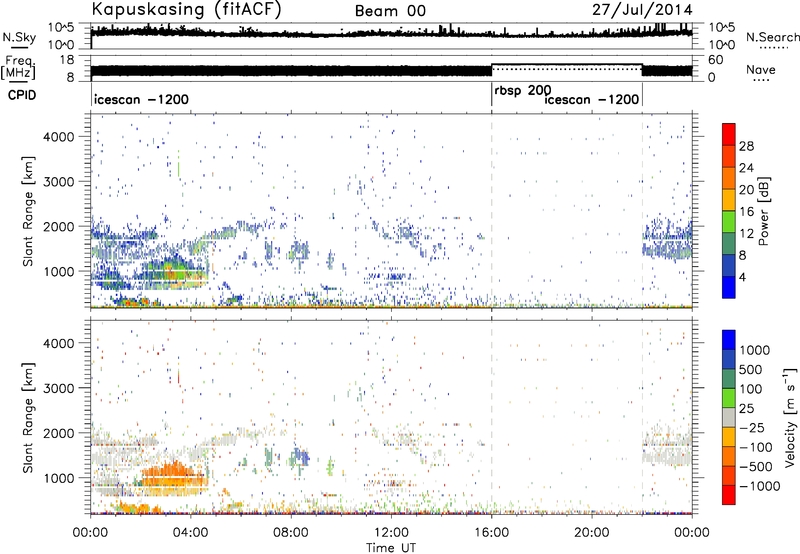
Task: Click the "08:00" time axis tick
Action: (x=291, y=532)
